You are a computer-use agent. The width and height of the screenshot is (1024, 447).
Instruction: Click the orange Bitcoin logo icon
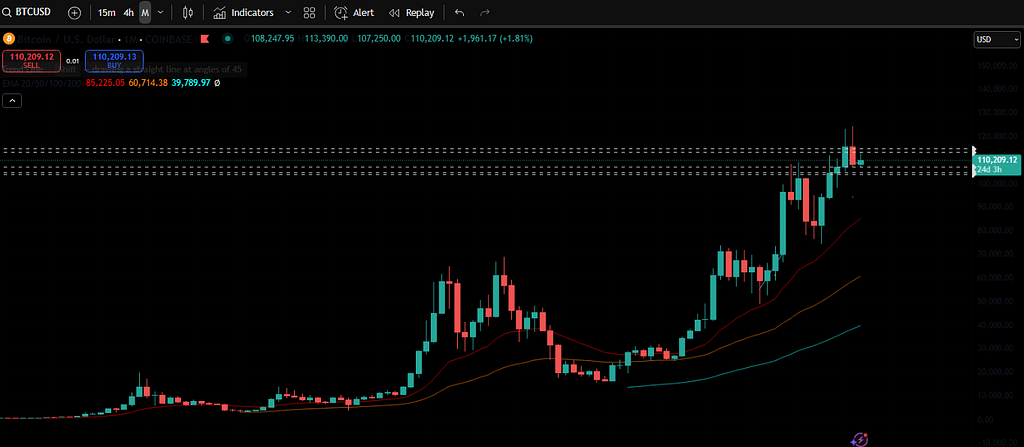point(8,39)
